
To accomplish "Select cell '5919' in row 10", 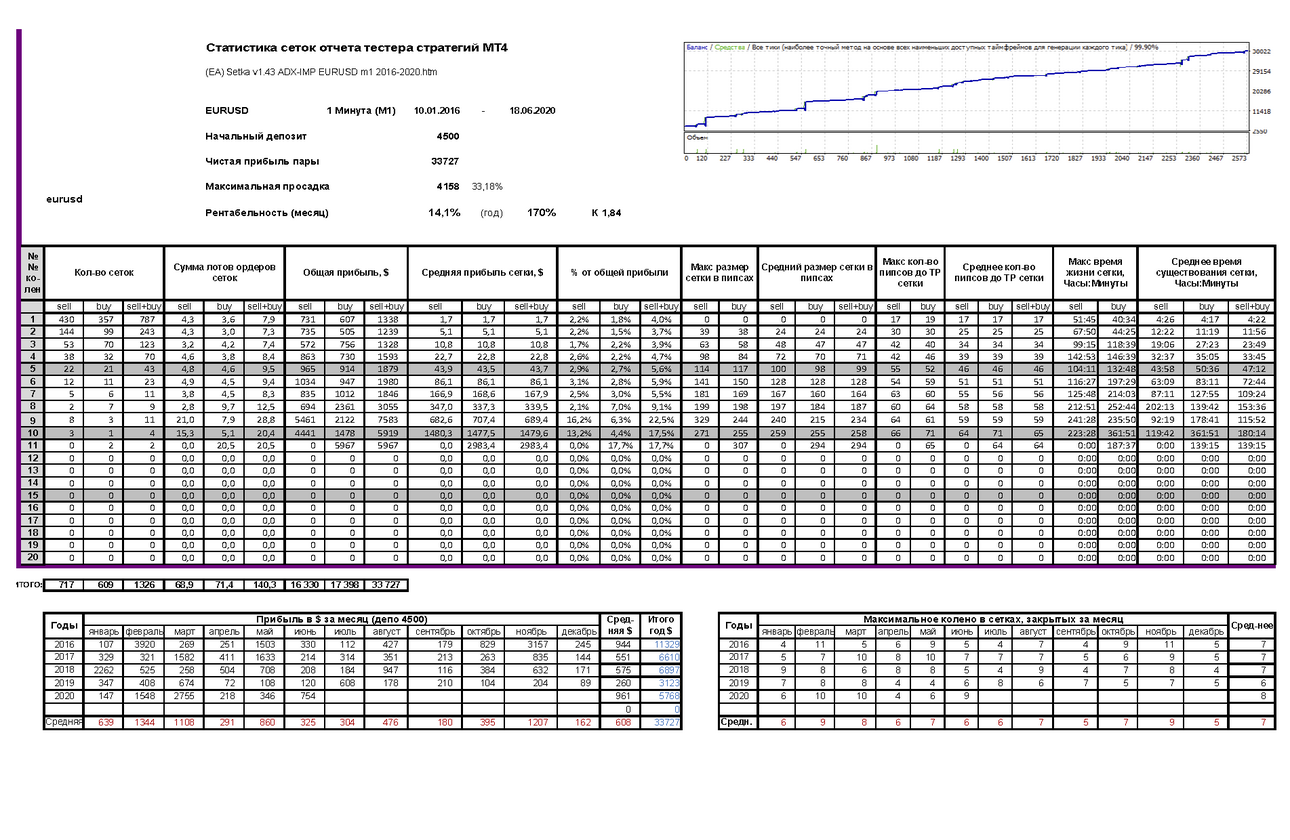I will [x=386, y=432].
